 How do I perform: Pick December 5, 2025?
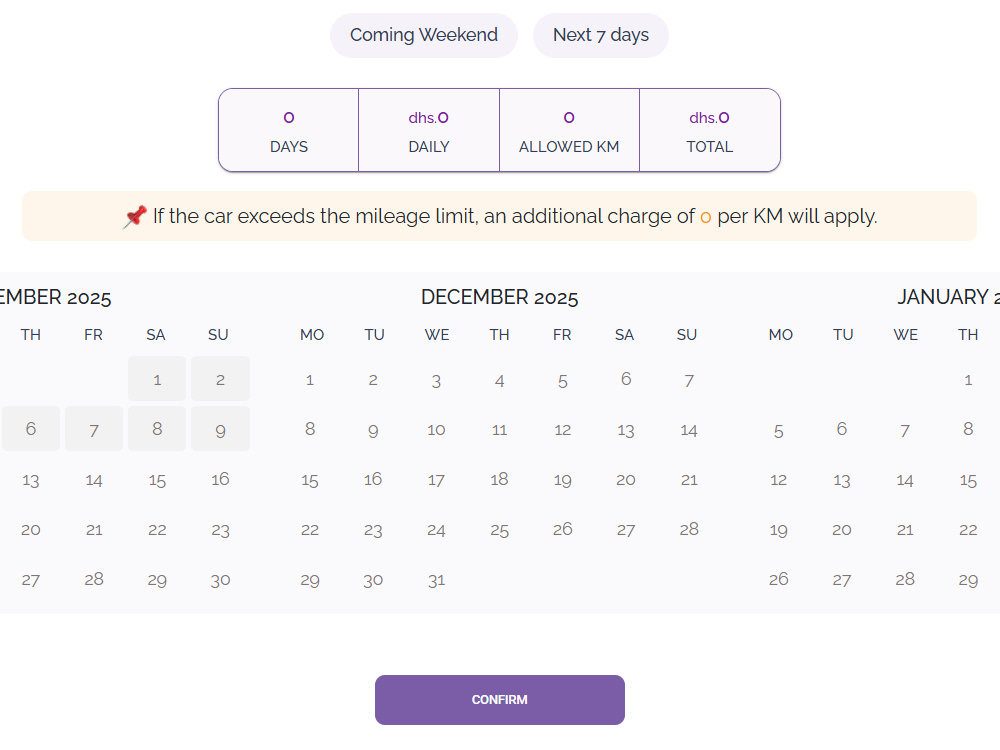tap(562, 380)
